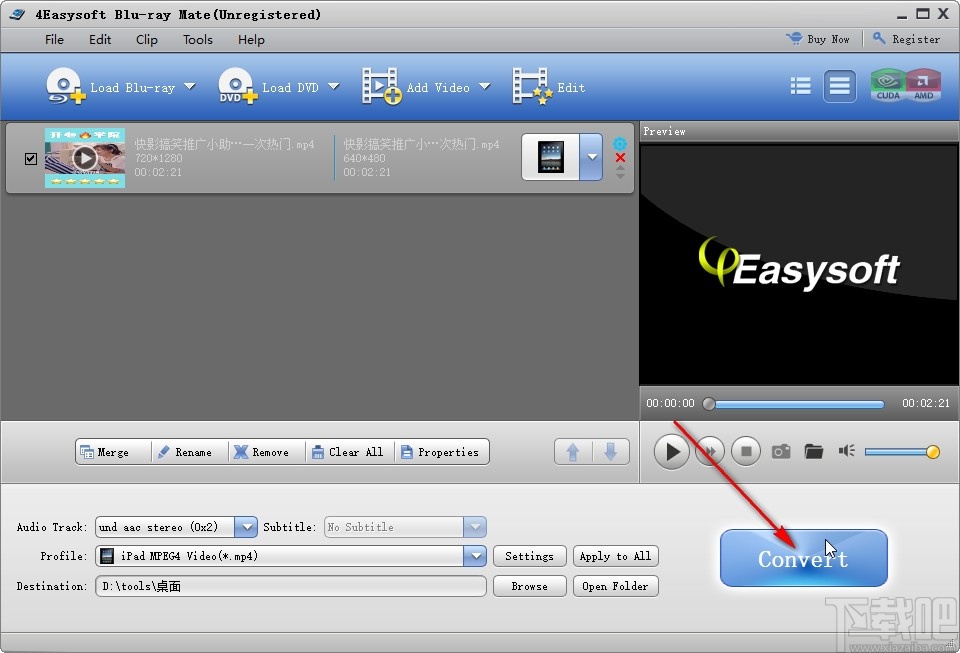Open the Clip menu
960x653 pixels.
click(x=146, y=40)
